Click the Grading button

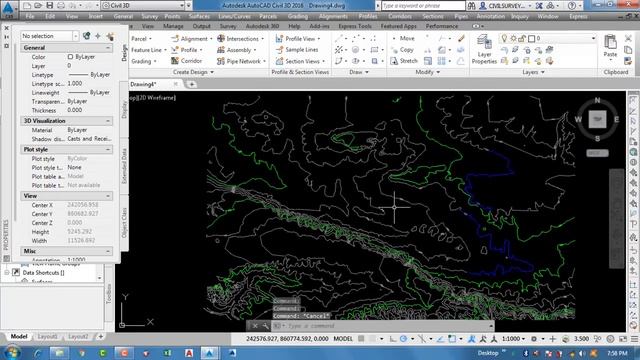pyautogui.click(x=144, y=61)
